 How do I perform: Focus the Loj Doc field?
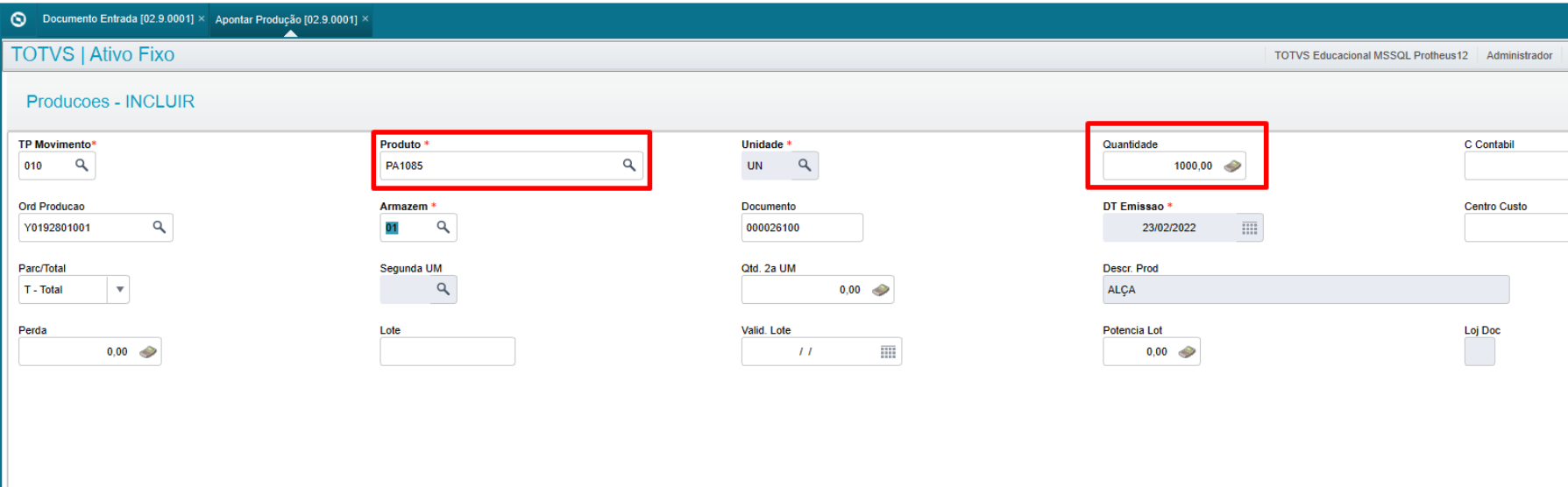pos(1479,352)
